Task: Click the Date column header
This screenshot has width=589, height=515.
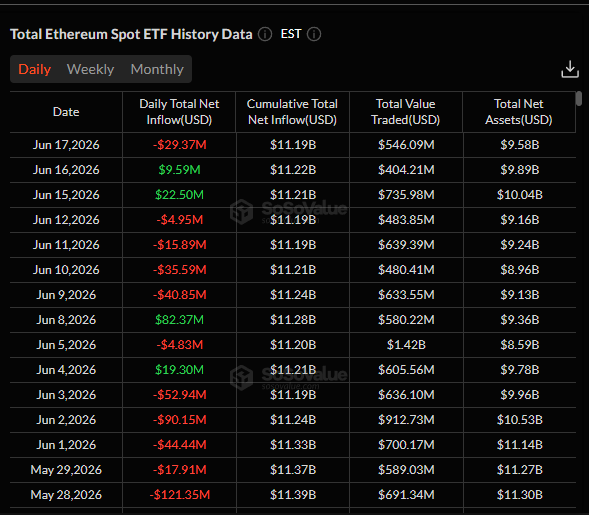Action: pos(66,112)
